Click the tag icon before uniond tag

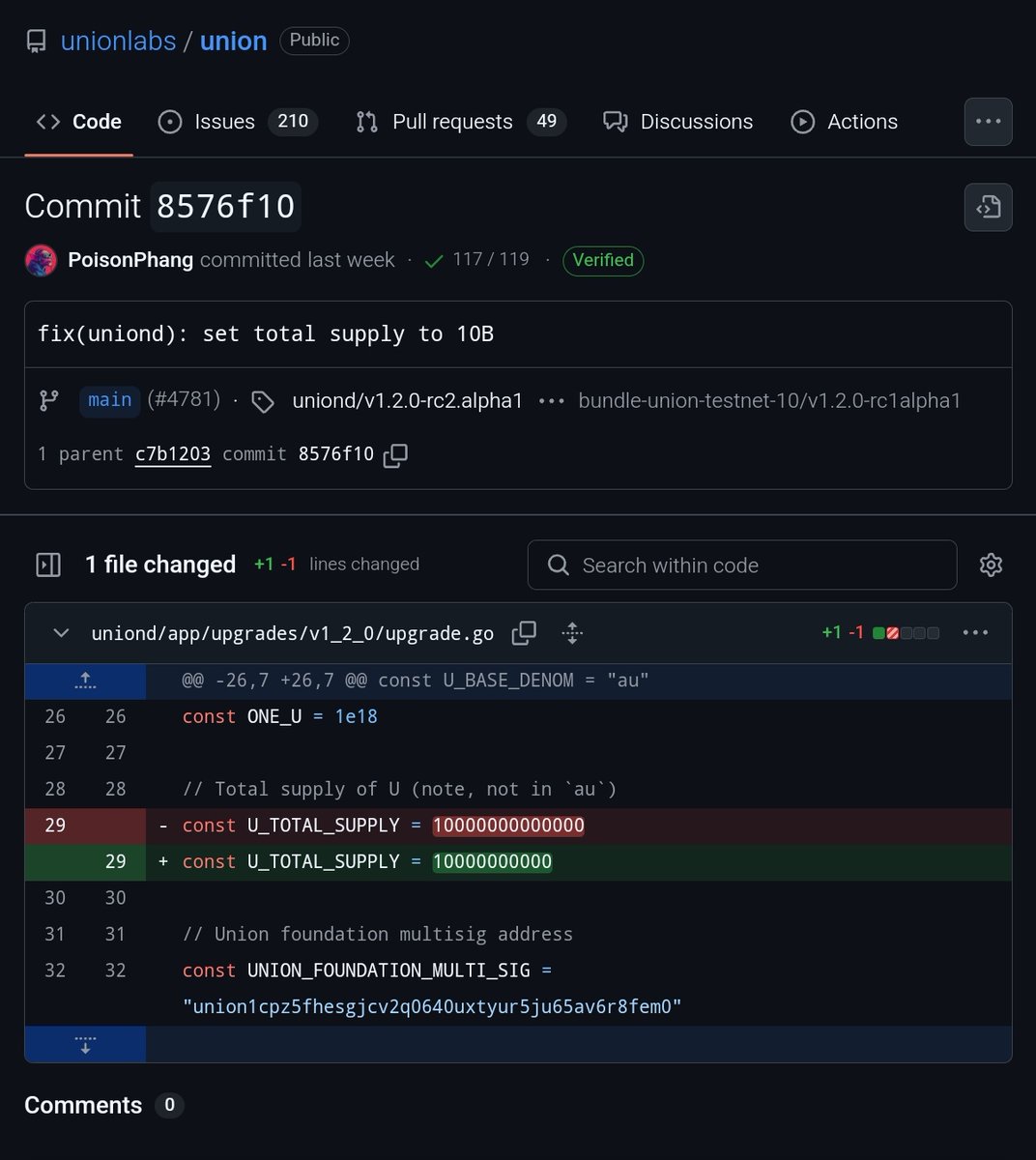pos(262,401)
